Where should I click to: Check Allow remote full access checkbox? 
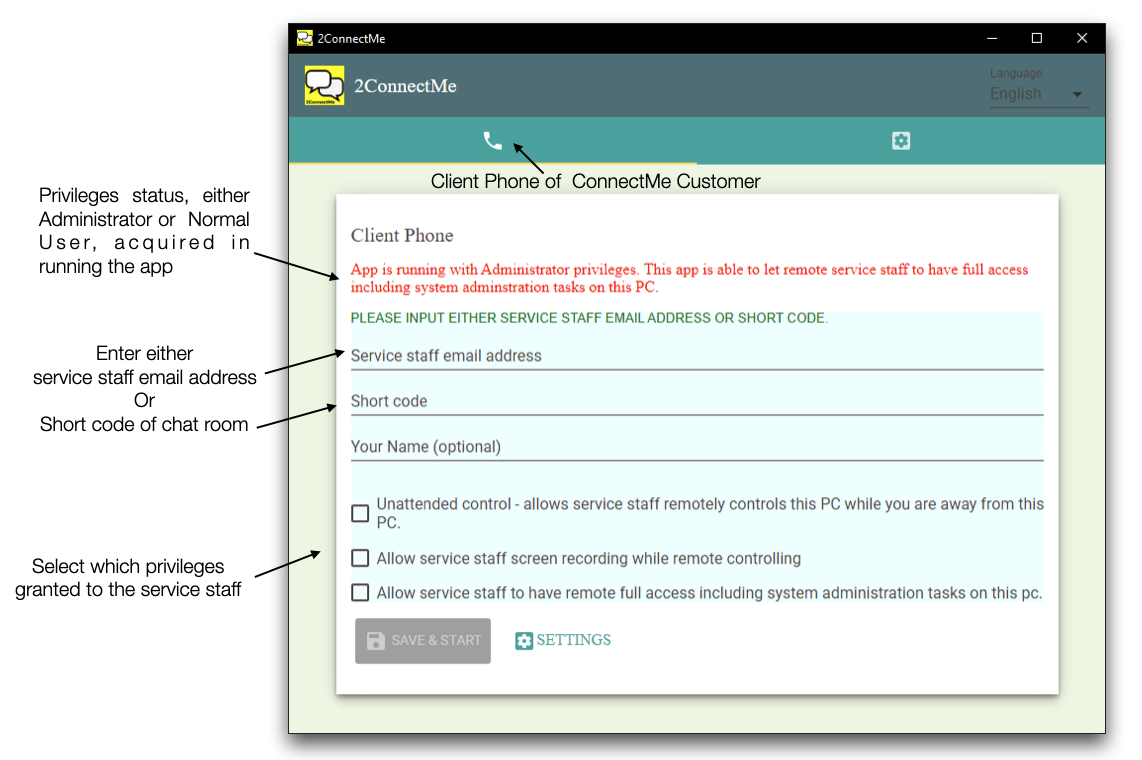click(361, 592)
